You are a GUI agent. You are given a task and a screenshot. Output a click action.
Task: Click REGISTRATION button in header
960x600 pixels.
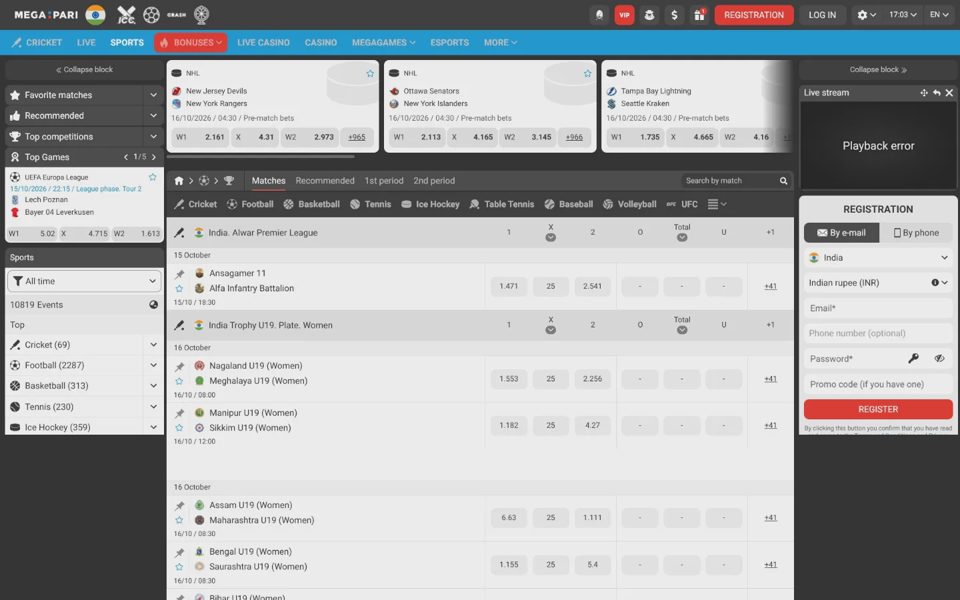click(754, 15)
